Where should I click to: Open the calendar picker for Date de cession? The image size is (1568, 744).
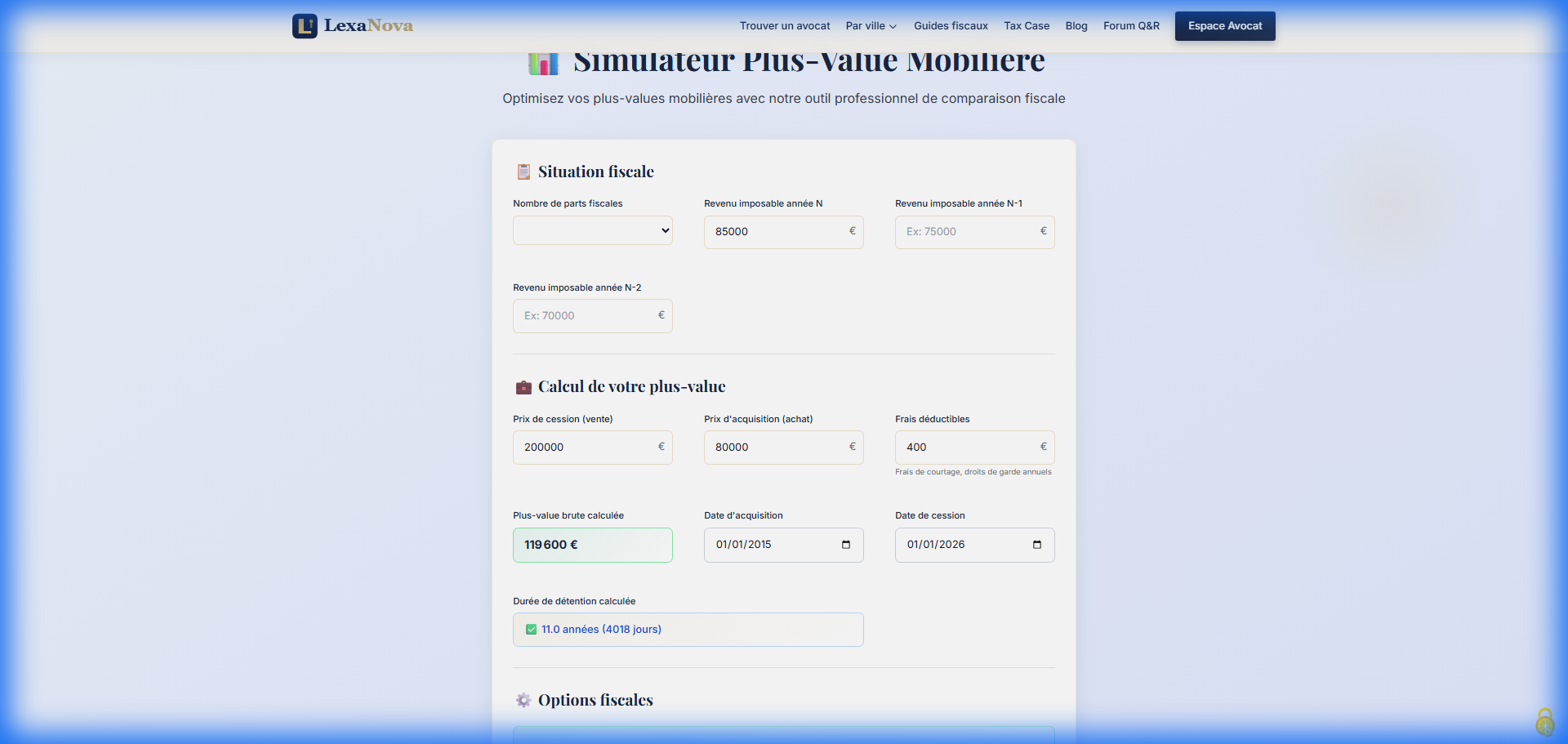[1037, 545]
